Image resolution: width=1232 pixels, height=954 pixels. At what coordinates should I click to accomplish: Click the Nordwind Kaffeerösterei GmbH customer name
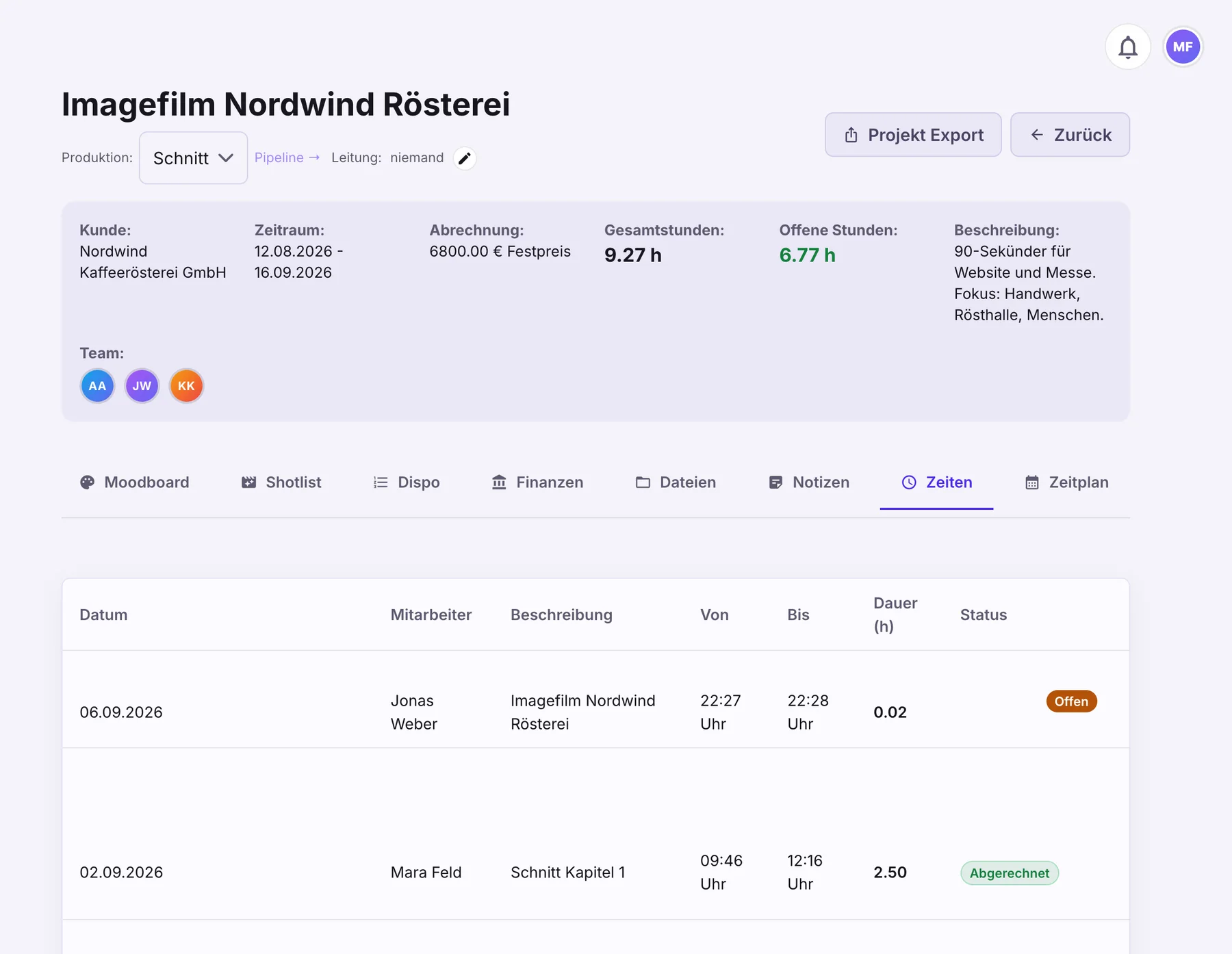pos(153,262)
